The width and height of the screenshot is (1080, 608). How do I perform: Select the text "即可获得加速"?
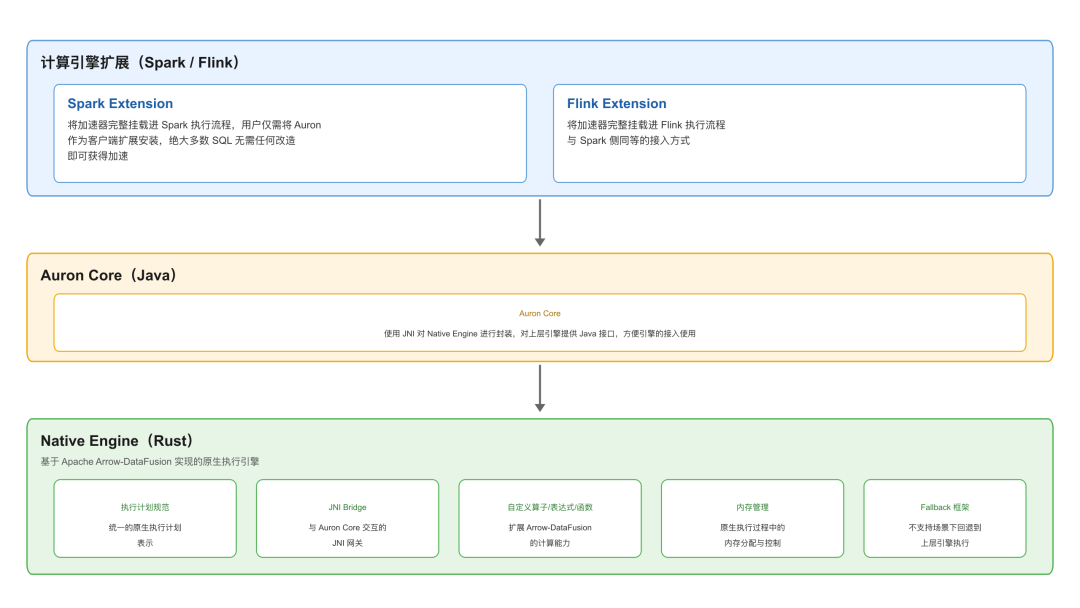98,156
